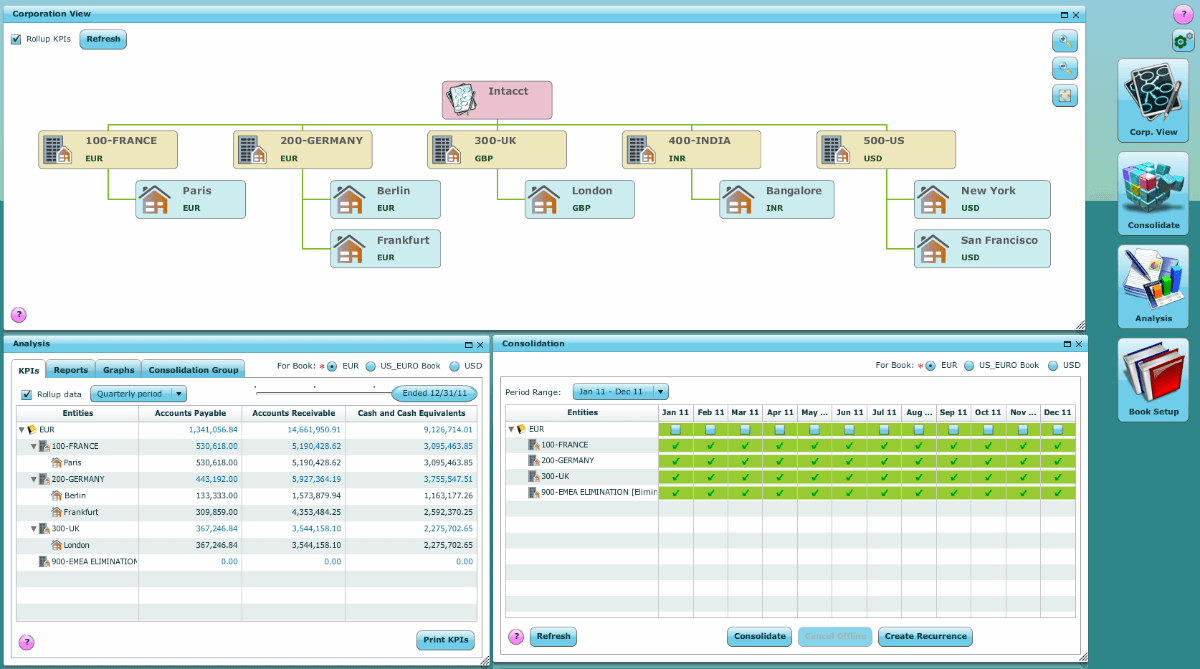This screenshot has width=1200, height=669.
Task: Select USD book in the Analysis panel
Action: pyautogui.click(x=454, y=366)
